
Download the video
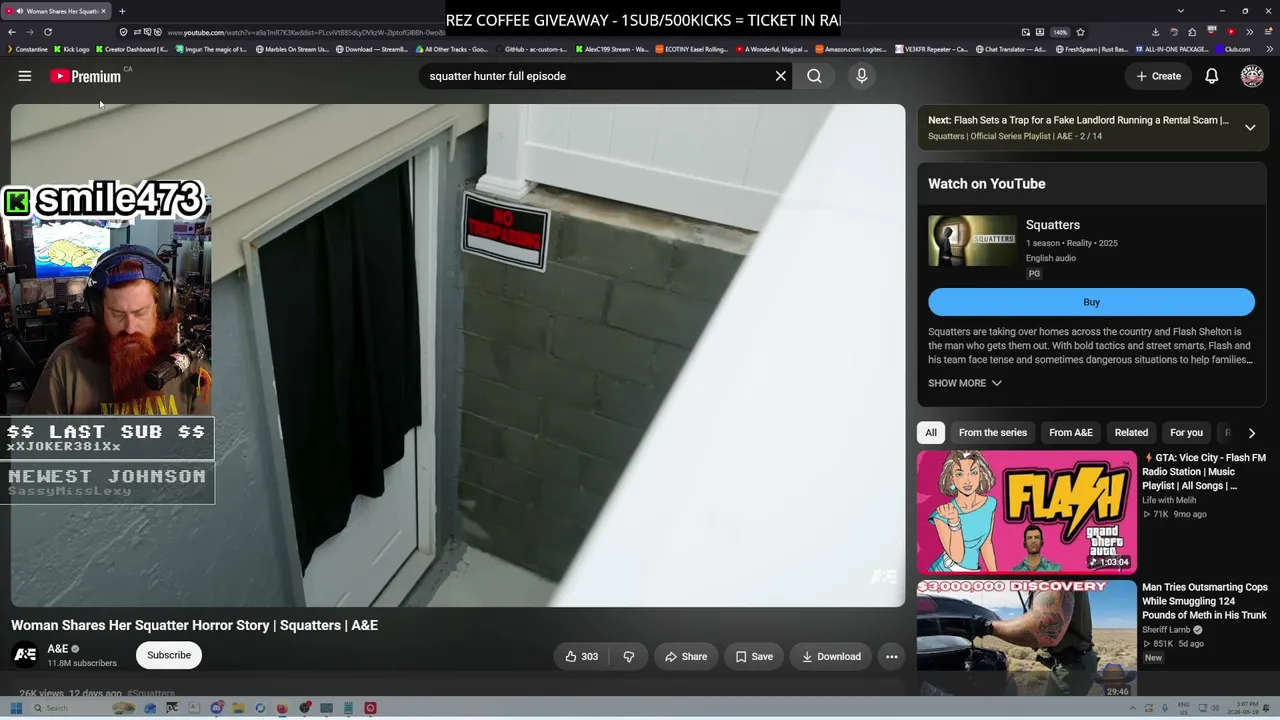coord(831,657)
